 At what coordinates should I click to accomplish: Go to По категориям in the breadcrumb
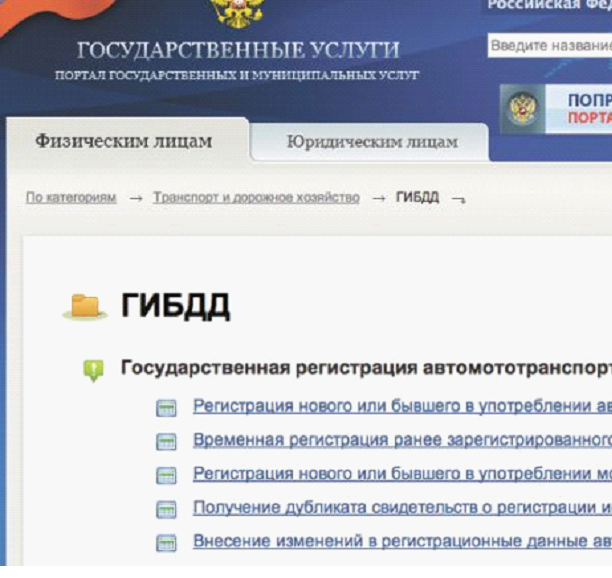[x=71, y=198]
